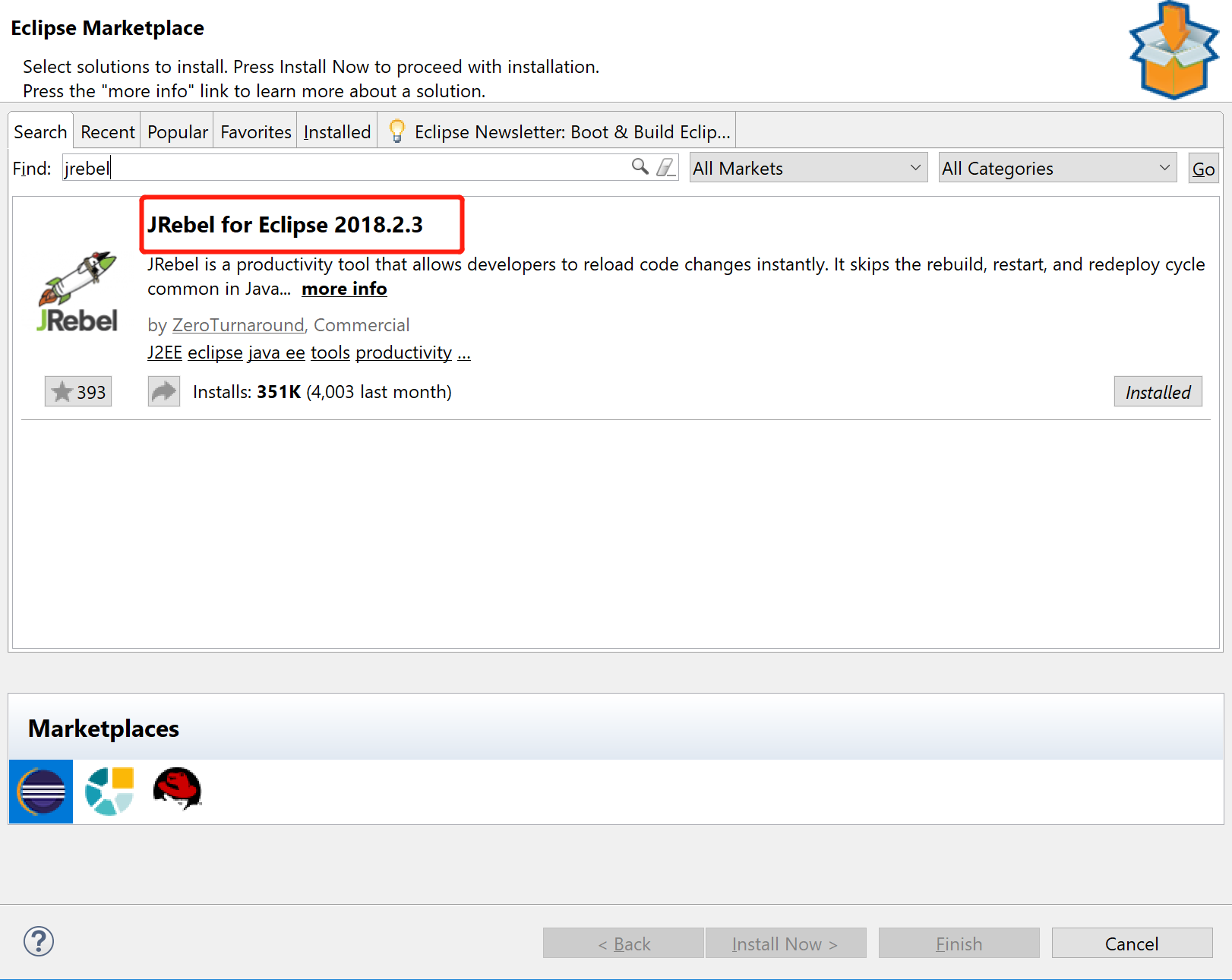Click the eclipse tag link

click(215, 352)
